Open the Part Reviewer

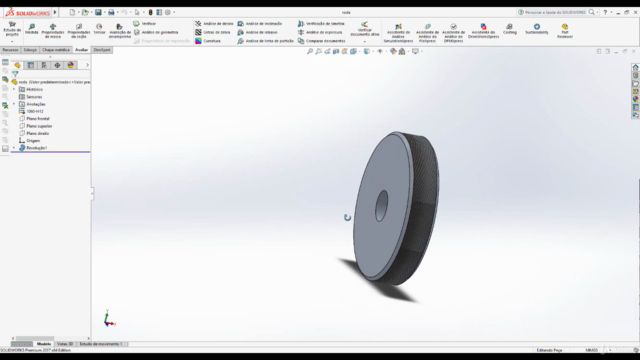565,31
